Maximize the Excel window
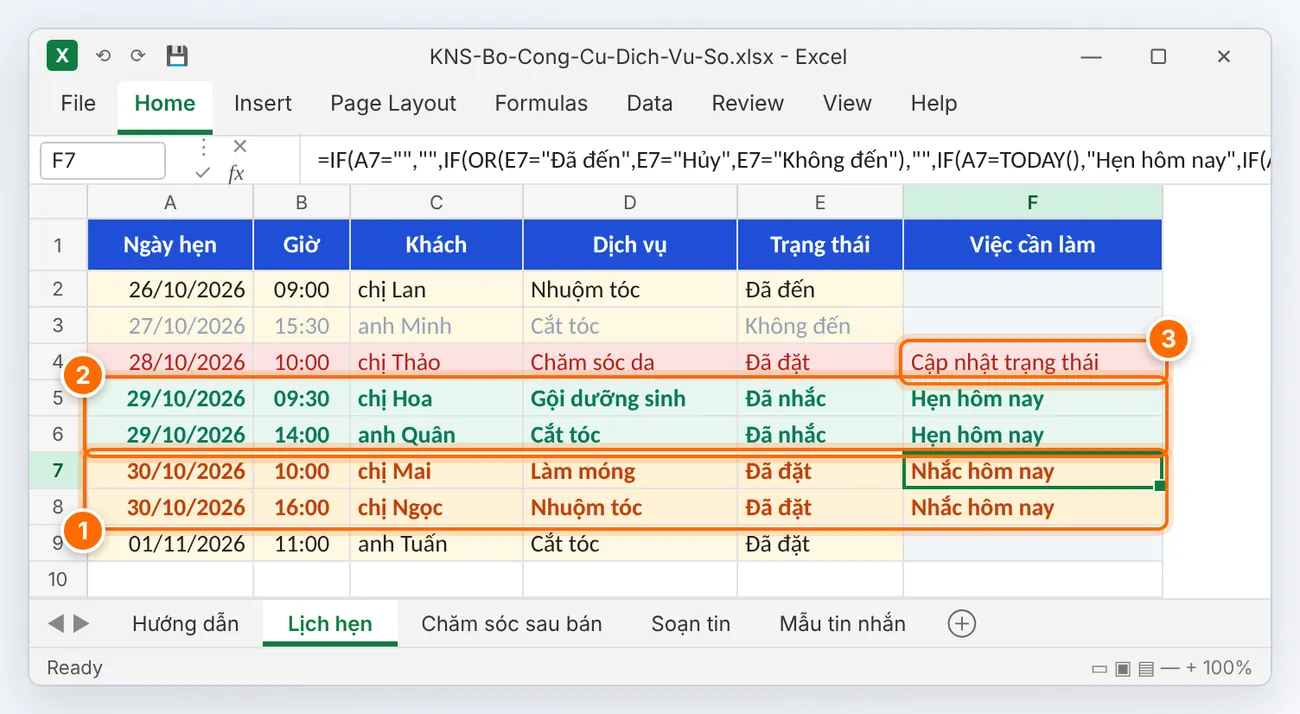 pyautogui.click(x=1158, y=57)
